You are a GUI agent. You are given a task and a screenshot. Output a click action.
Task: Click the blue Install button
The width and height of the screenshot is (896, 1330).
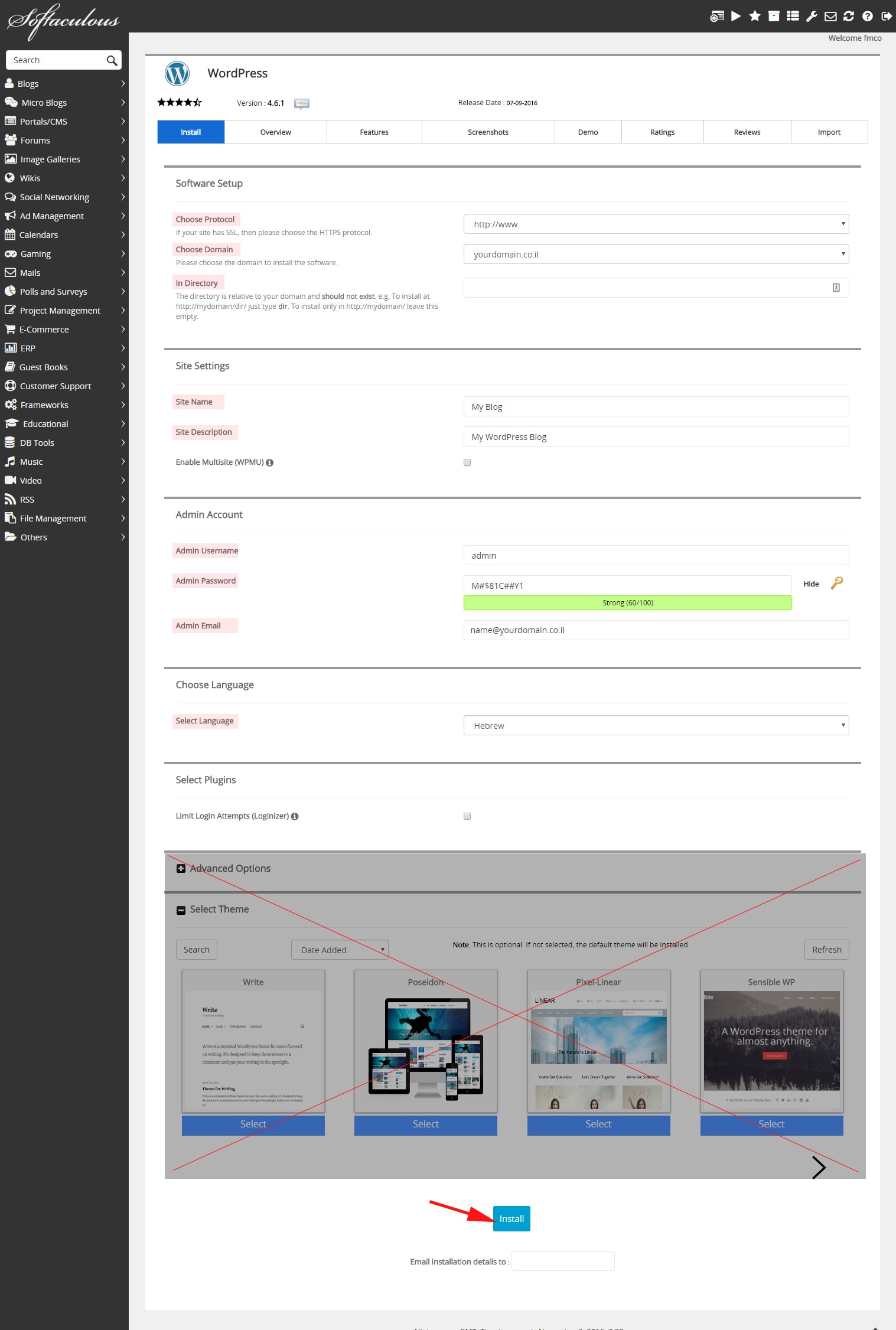pos(511,1218)
